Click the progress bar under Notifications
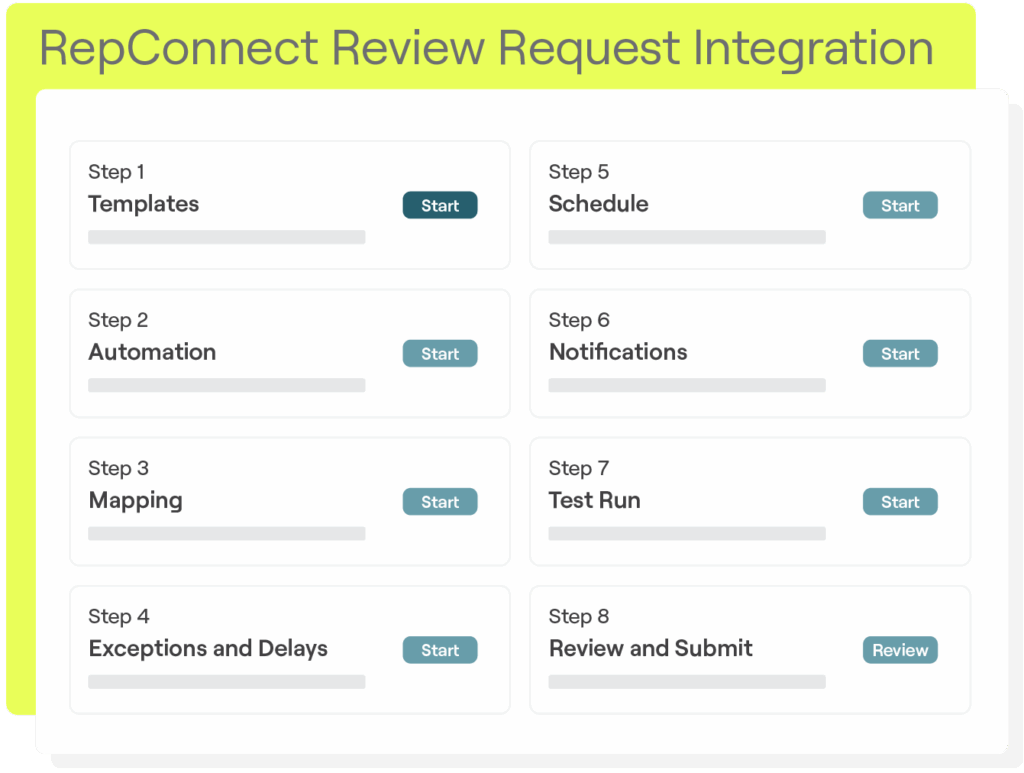This screenshot has height=773, width=1024. point(687,385)
